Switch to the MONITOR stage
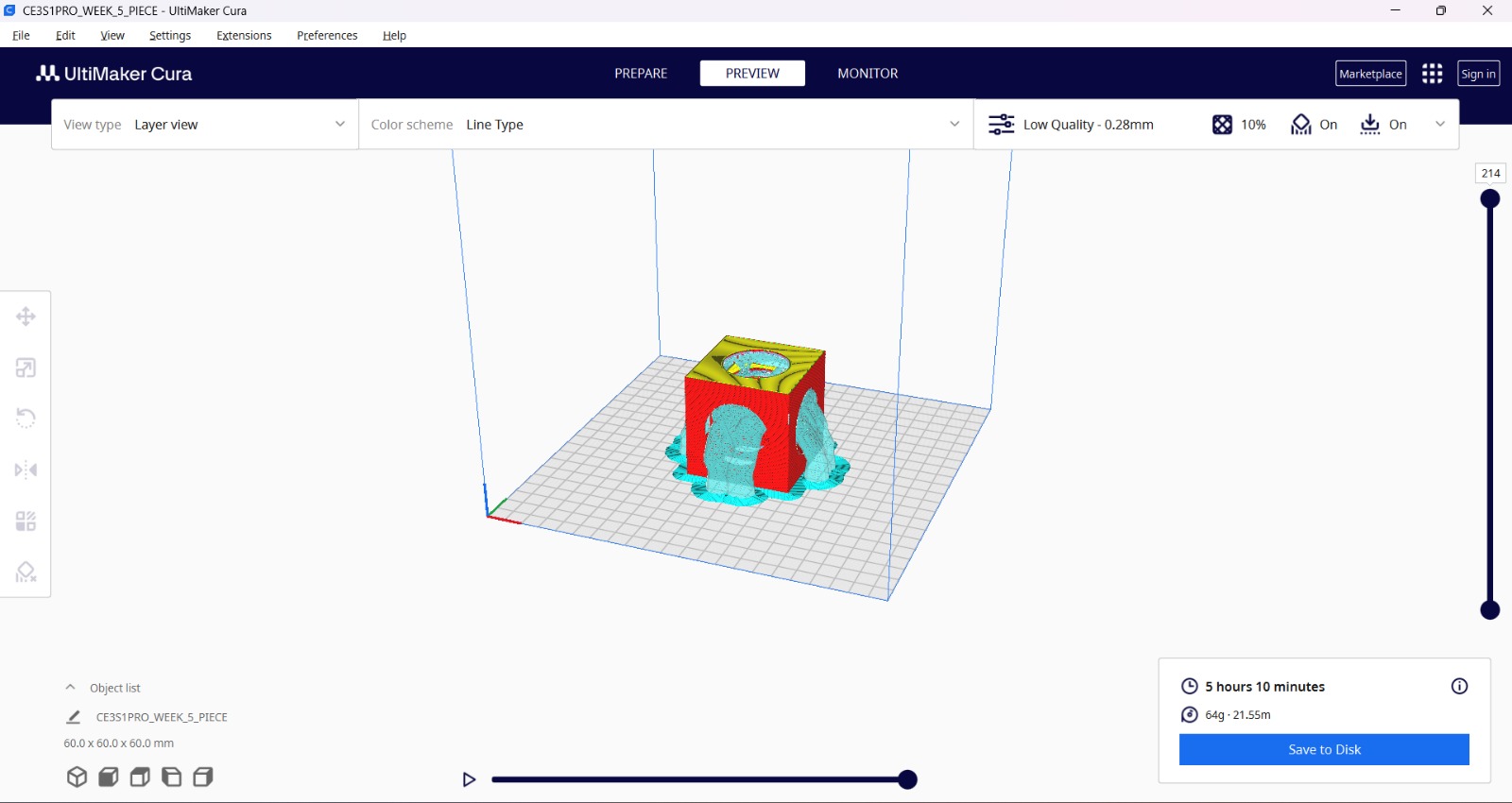Viewport: 1512px width, 803px height. pos(868,74)
